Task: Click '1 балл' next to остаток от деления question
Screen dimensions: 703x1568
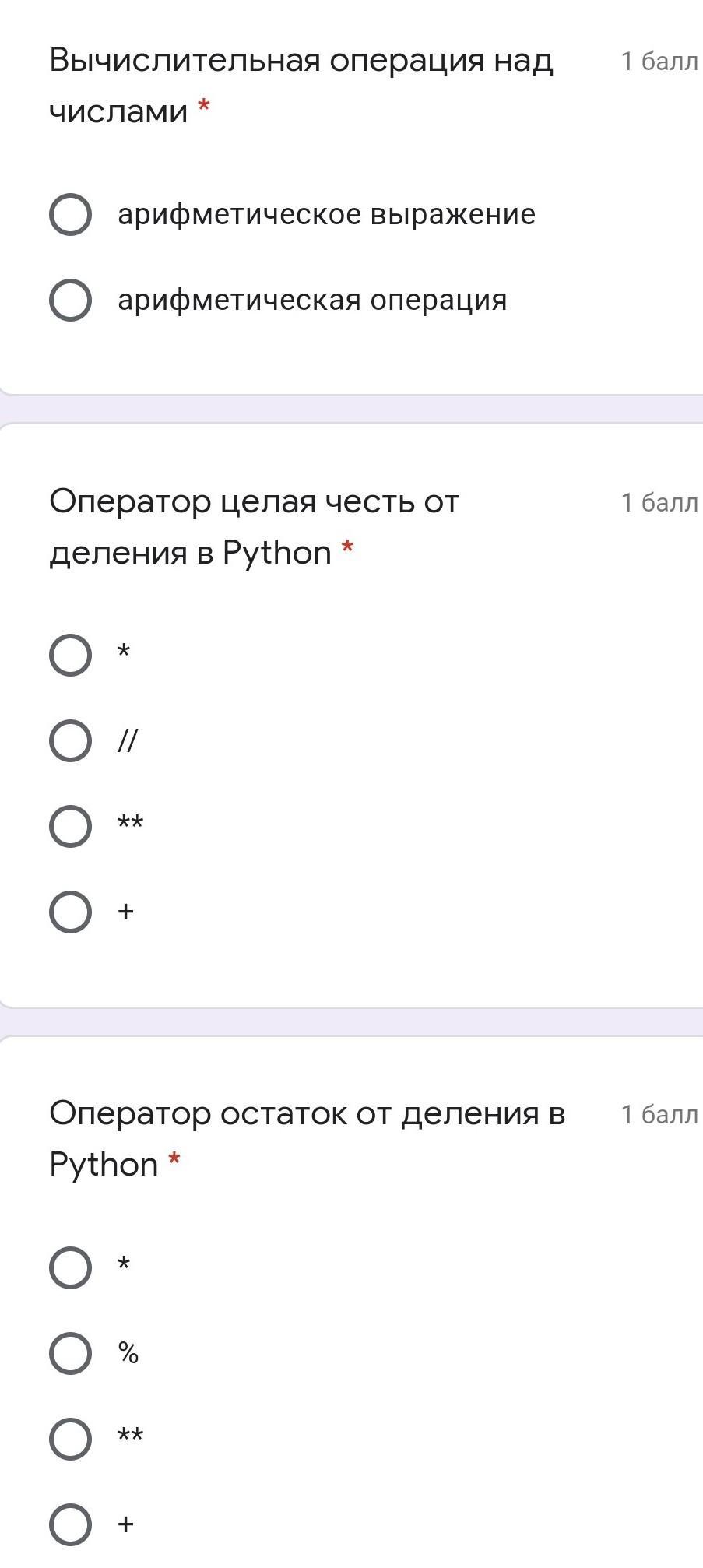Action: point(659,1114)
